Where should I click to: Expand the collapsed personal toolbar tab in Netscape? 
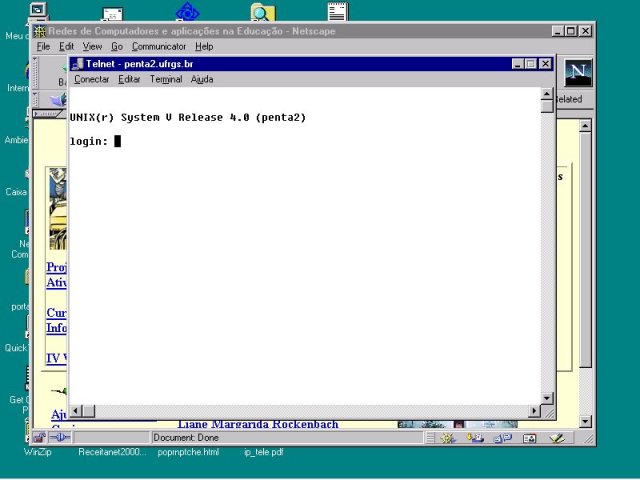pos(48,113)
